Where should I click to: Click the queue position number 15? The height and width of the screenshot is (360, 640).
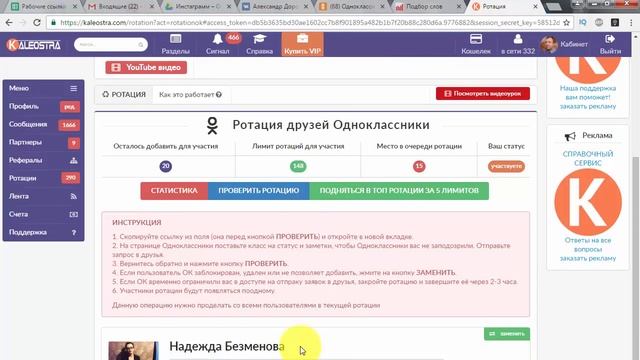(419, 166)
